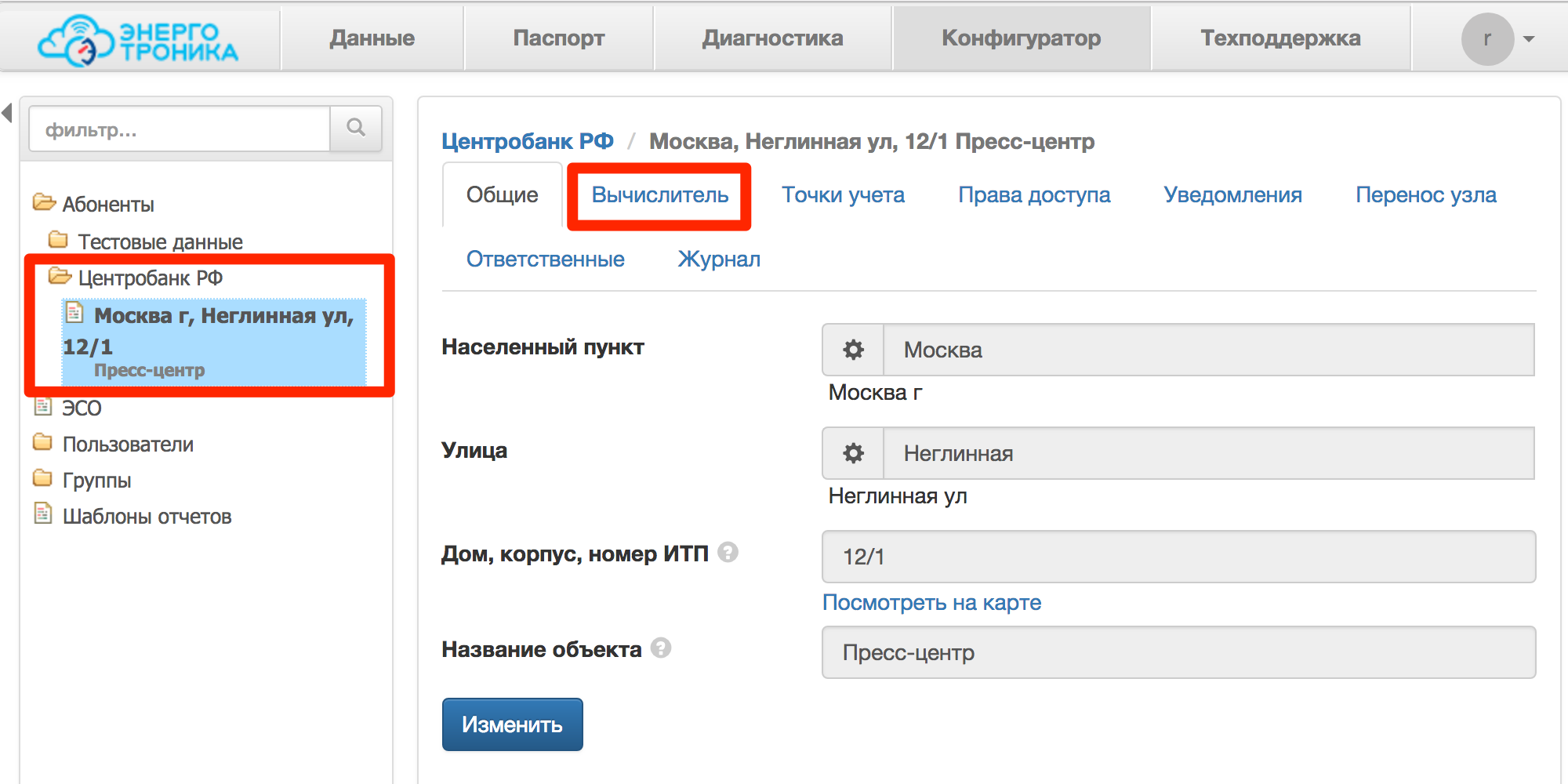Select Группы in the tree
The height and width of the screenshot is (784, 1568).
[96, 481]
